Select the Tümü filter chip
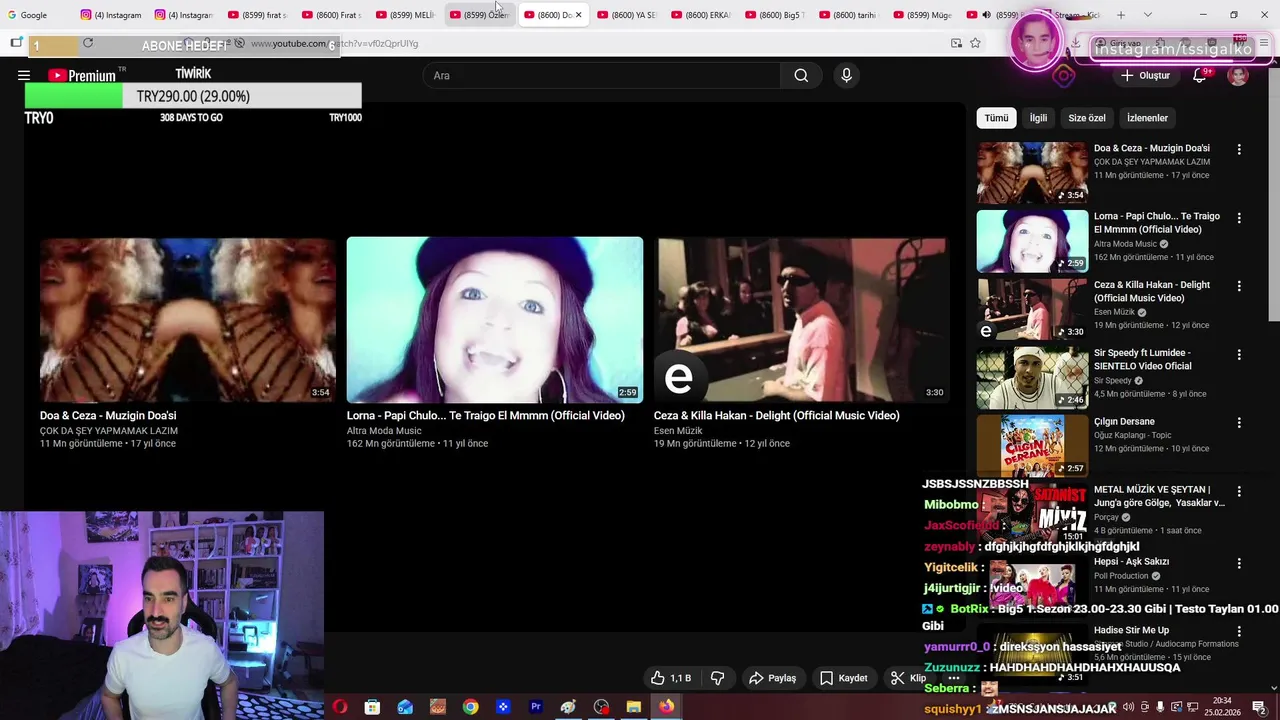The image size is (1280, 720). [x=996, y=118]
